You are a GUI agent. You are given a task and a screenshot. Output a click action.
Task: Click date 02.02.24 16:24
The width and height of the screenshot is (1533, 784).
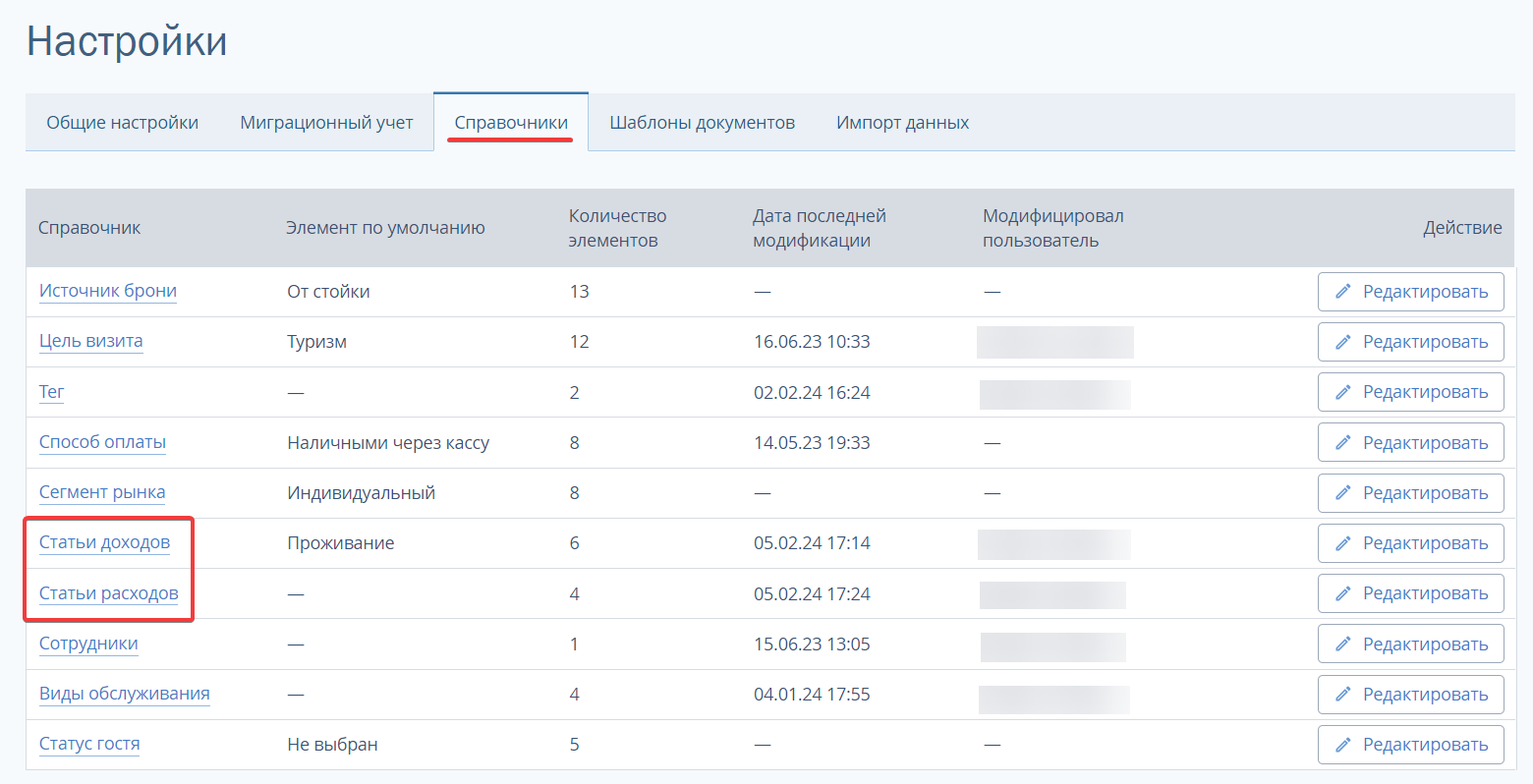(812, 392)
